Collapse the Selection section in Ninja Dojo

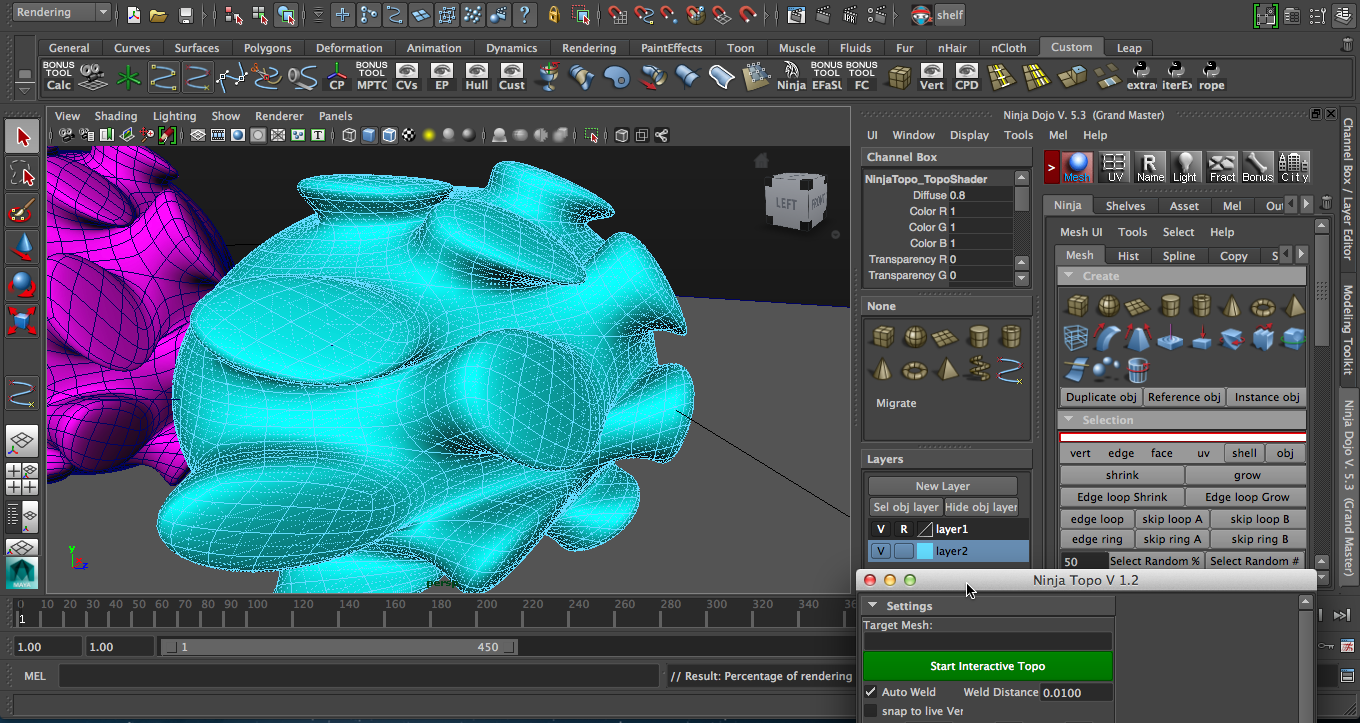[x=1069, y=420]
